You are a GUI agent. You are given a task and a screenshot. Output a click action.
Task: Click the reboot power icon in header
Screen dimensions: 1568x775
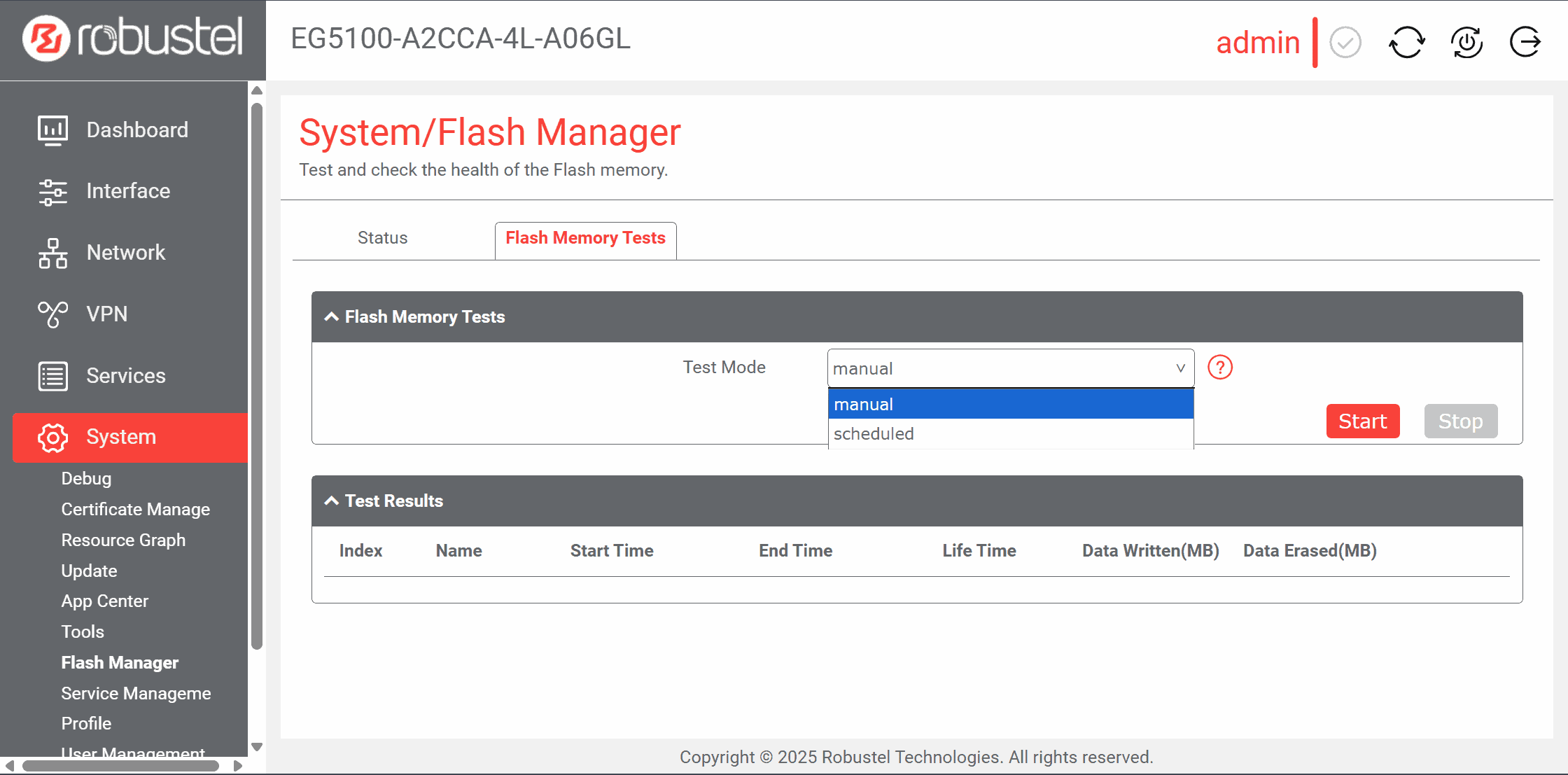click(1466, 43)
